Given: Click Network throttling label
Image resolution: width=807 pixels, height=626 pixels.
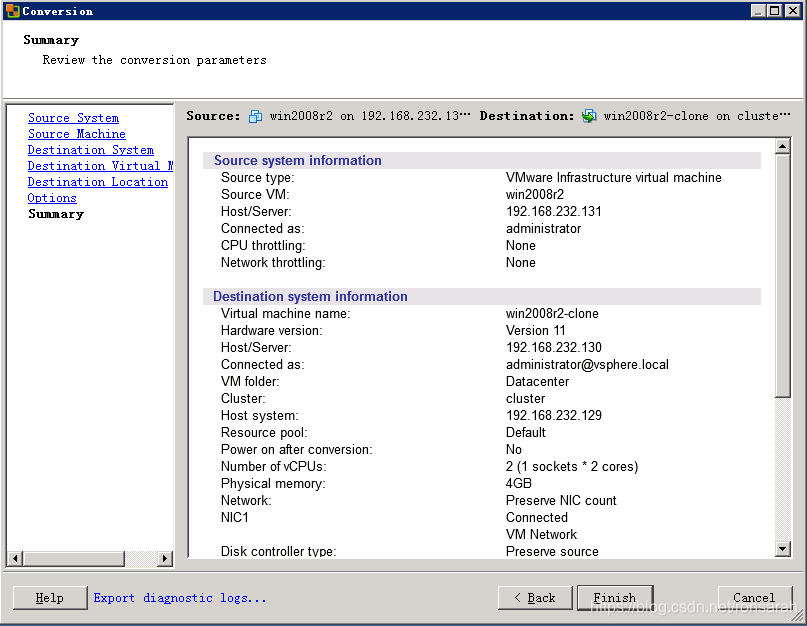Looking at the screenshot, I should (273, 263).
